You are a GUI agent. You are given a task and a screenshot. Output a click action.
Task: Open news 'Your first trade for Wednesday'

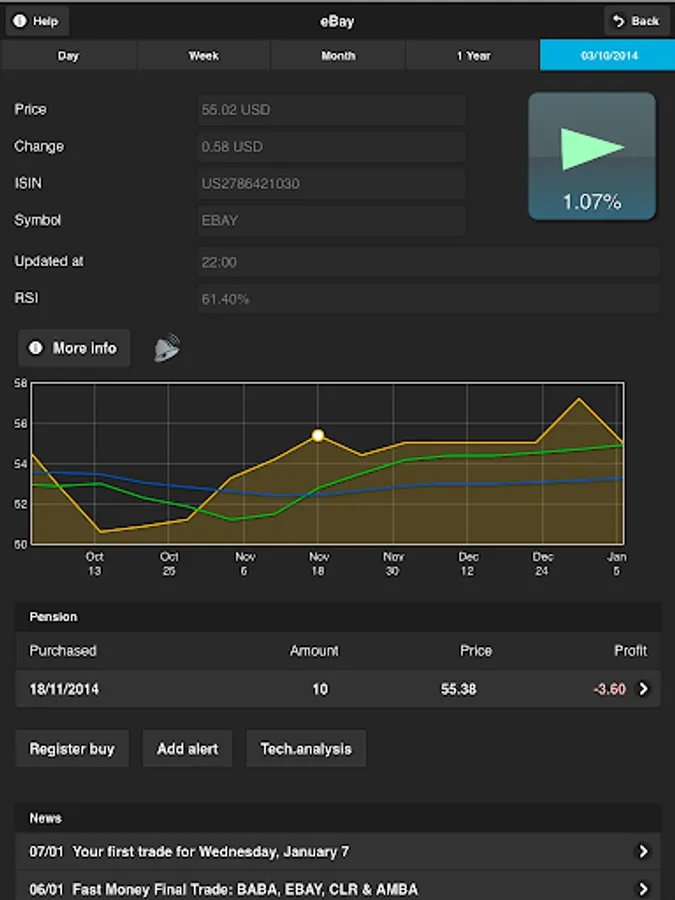click(x=338, y=851)
